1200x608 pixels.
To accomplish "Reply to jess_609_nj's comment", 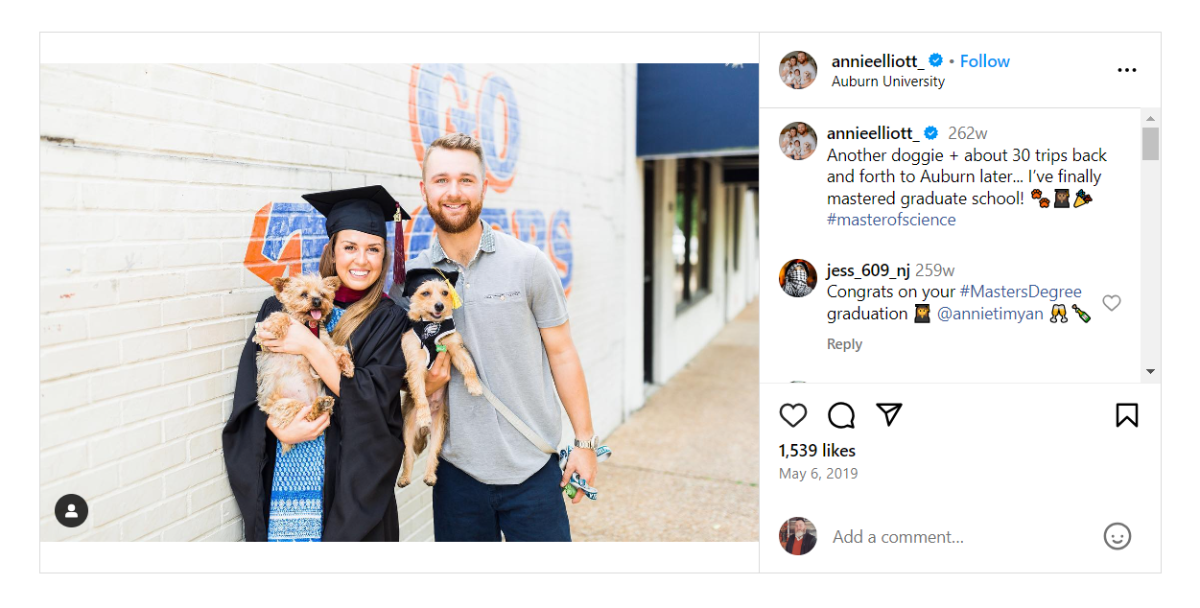I will (844, 344).
